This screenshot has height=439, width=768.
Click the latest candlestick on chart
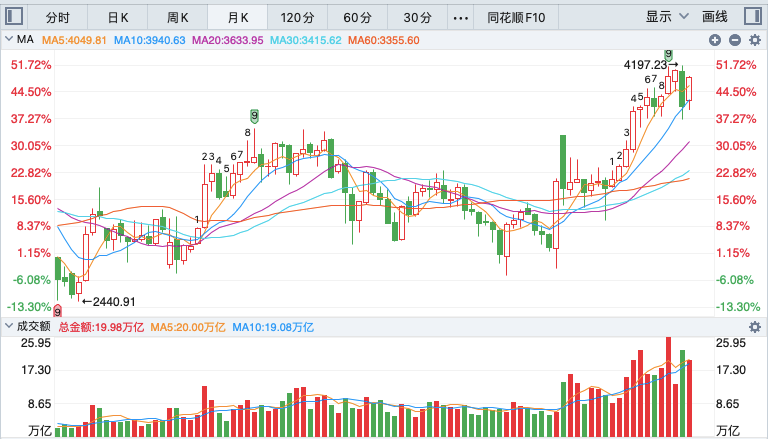(x=689, y=88)
